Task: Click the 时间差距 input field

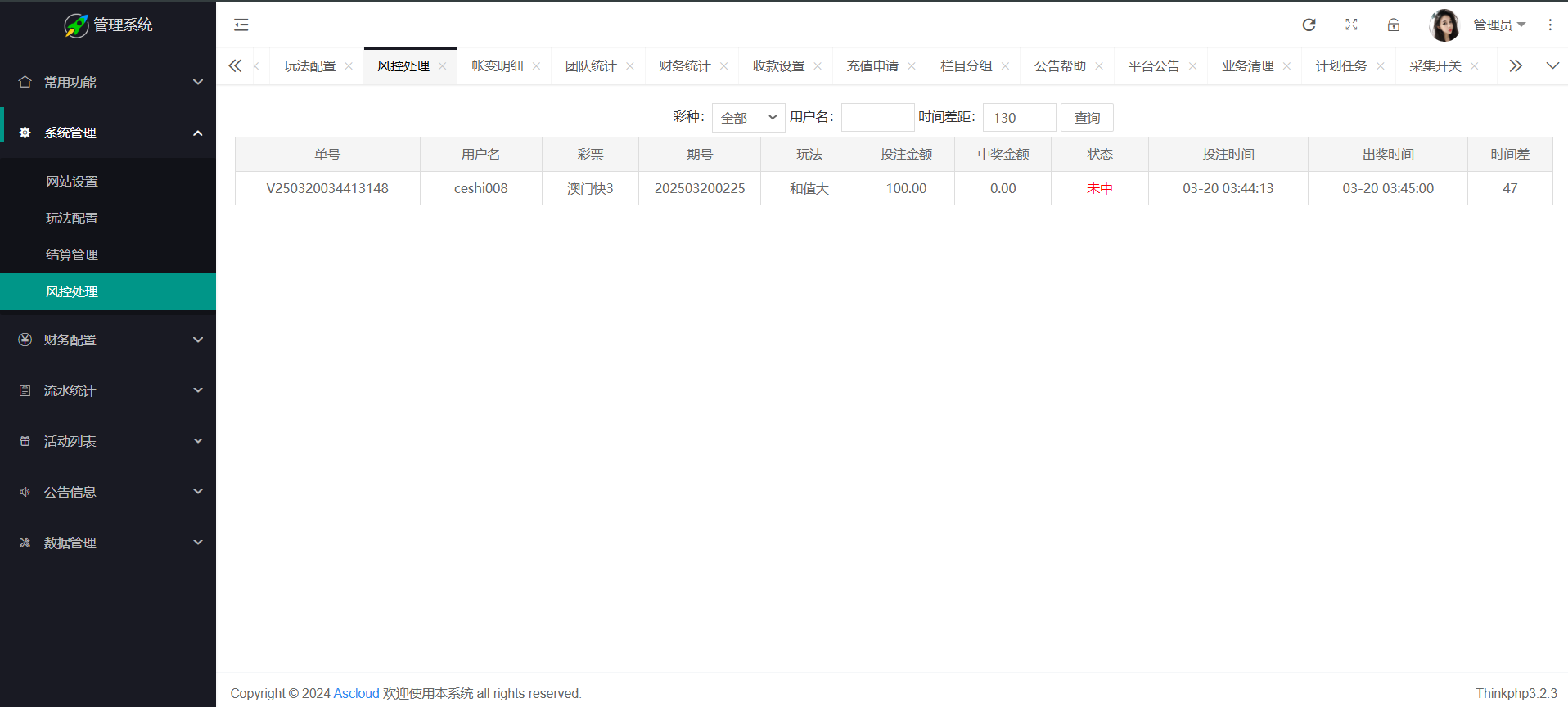Action: pos(1020,118)
